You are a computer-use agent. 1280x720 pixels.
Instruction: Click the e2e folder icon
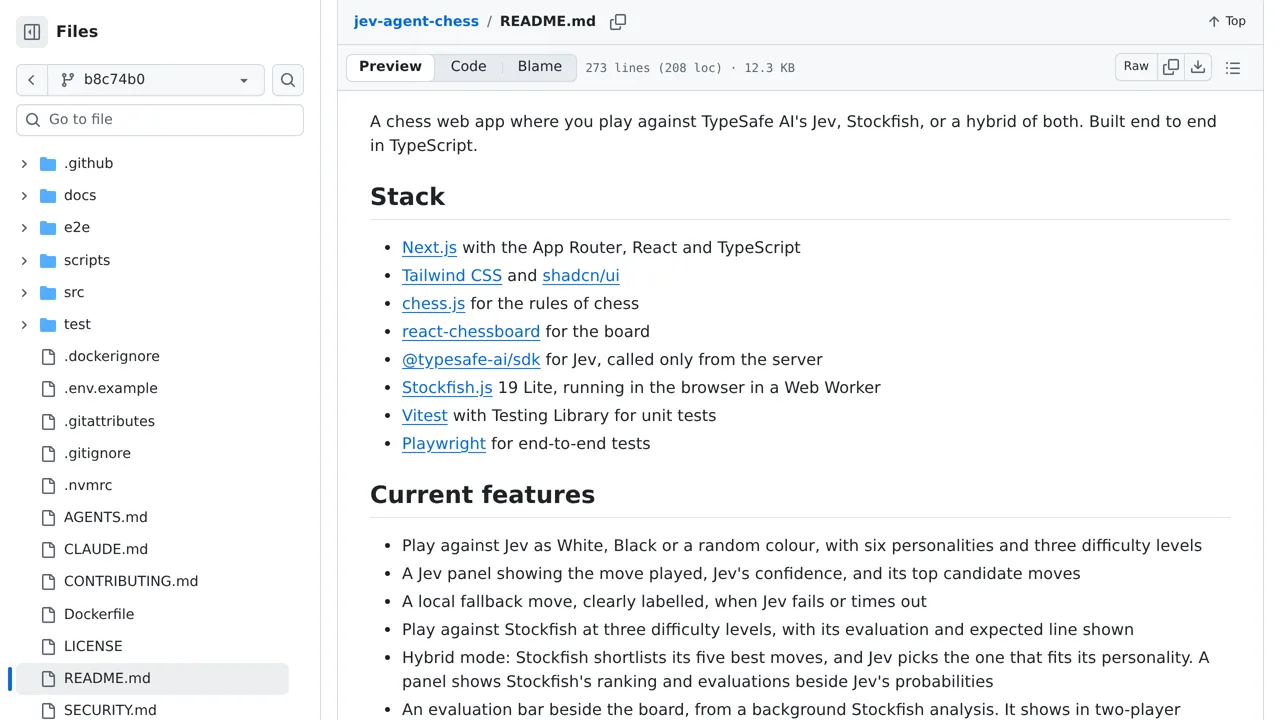click(48, 228)
